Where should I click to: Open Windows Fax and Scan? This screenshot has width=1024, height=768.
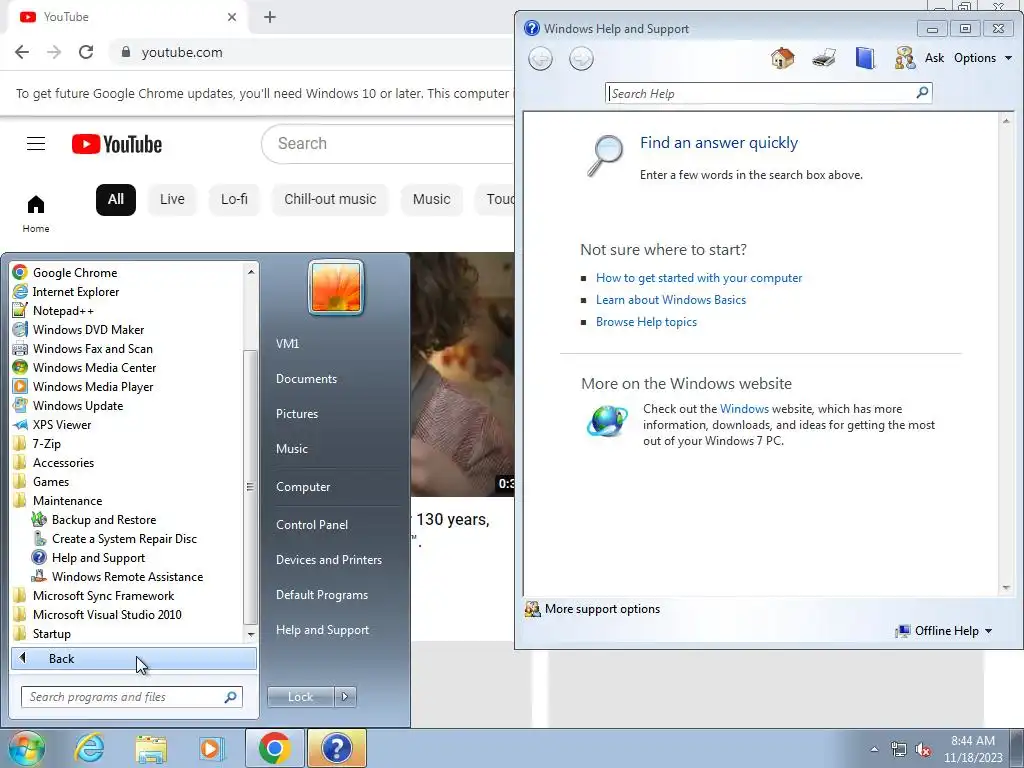pyautogui.click(x=92, y=348)
